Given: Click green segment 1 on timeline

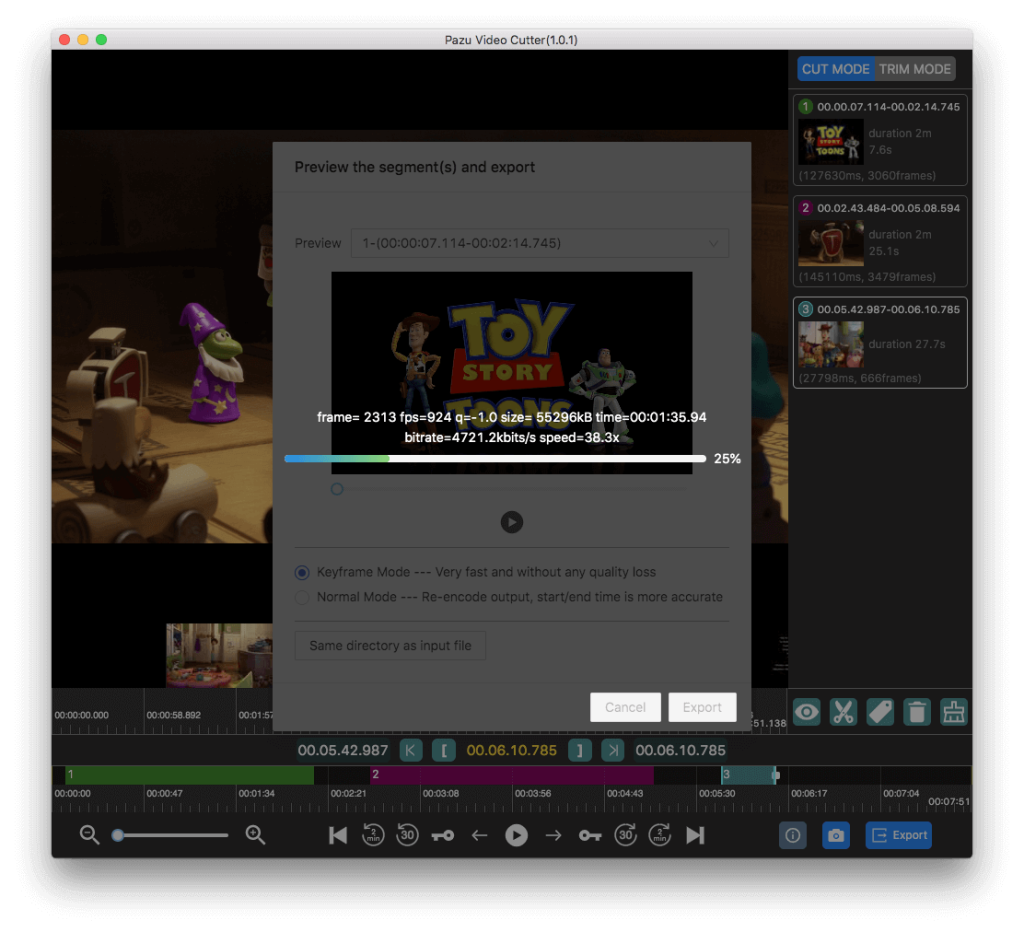Looking at the screenshot, I should [x=189, y=775].
